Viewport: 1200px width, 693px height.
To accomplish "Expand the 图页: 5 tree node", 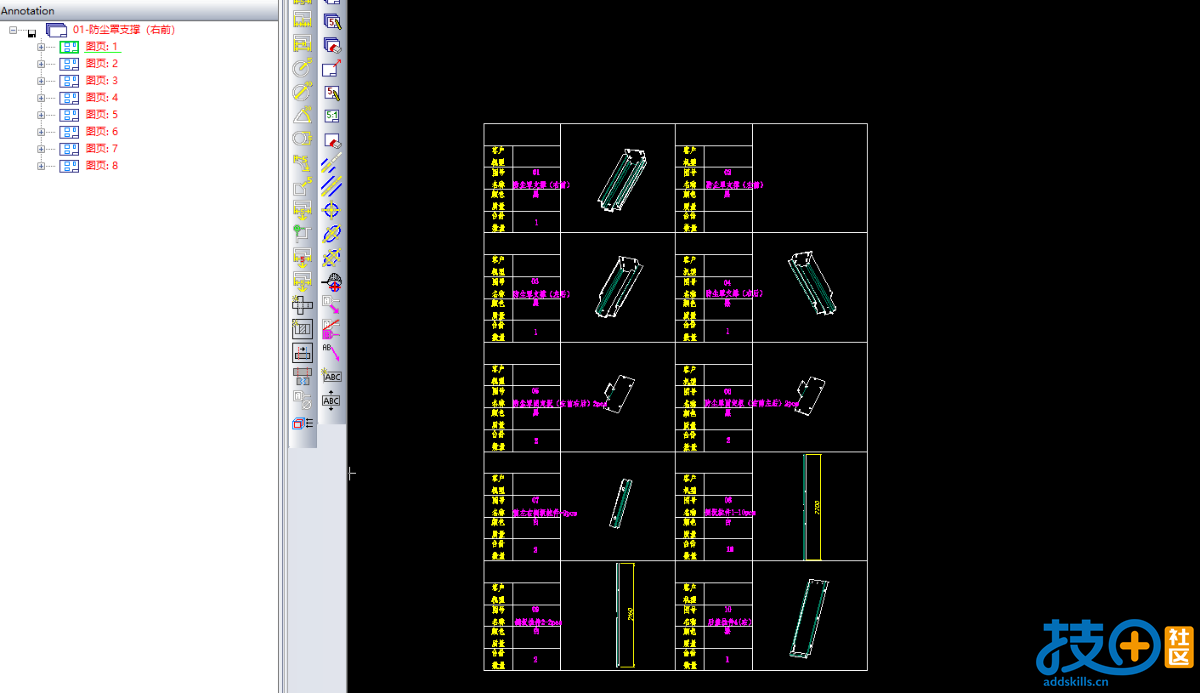I will pos(41,115).
